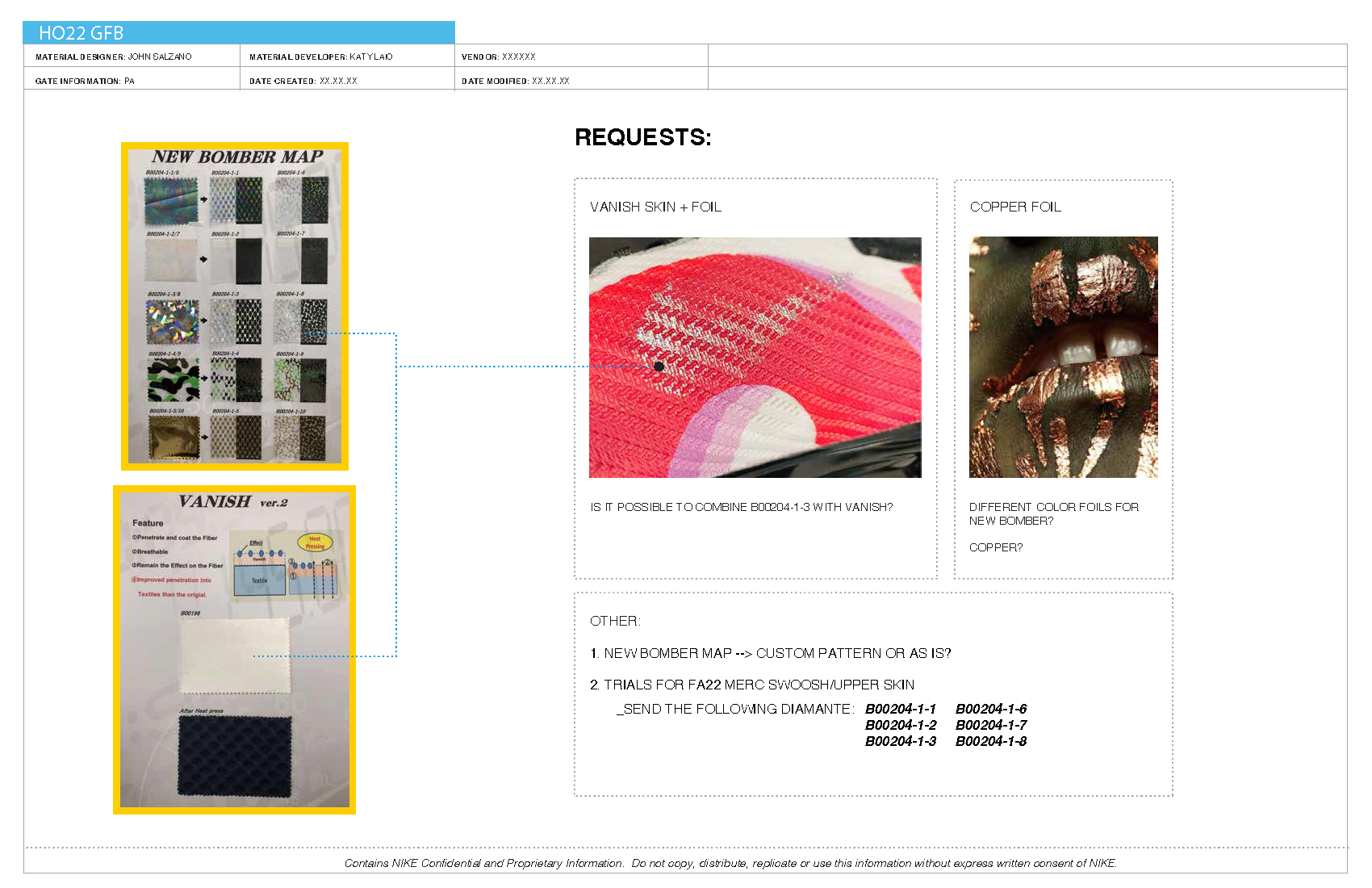Click the COPPER FOIL label

[1015, 207]
